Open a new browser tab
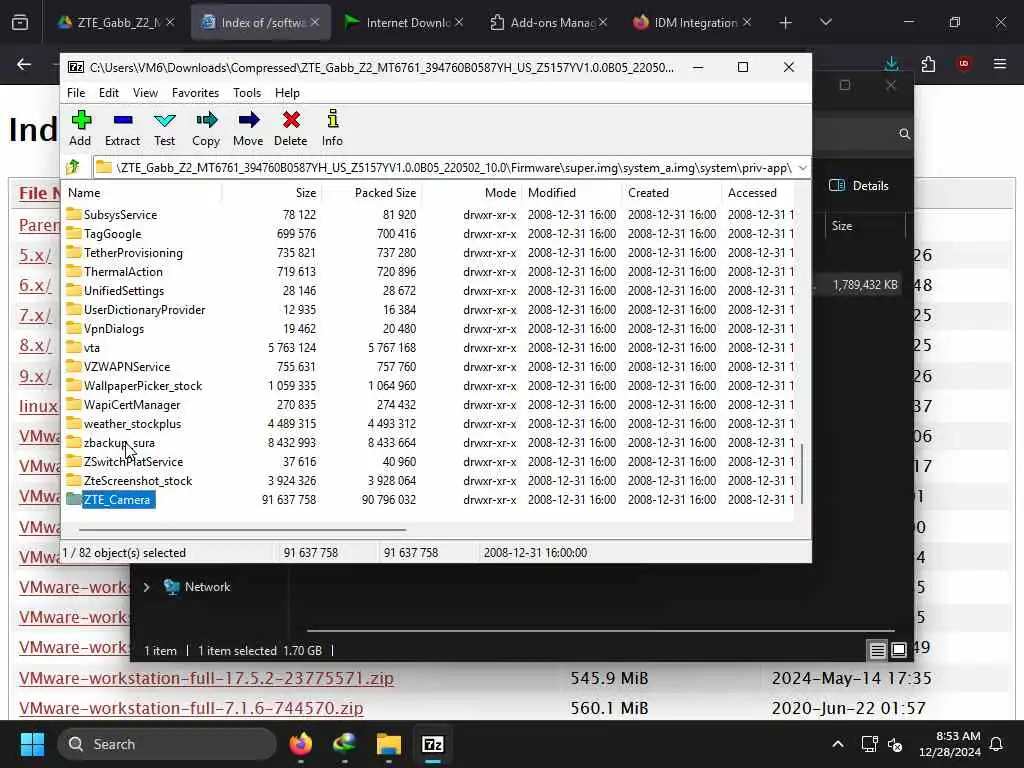The width and height of the screenshot is (1024, 768). pyautogui.click(x=785, y=23)
